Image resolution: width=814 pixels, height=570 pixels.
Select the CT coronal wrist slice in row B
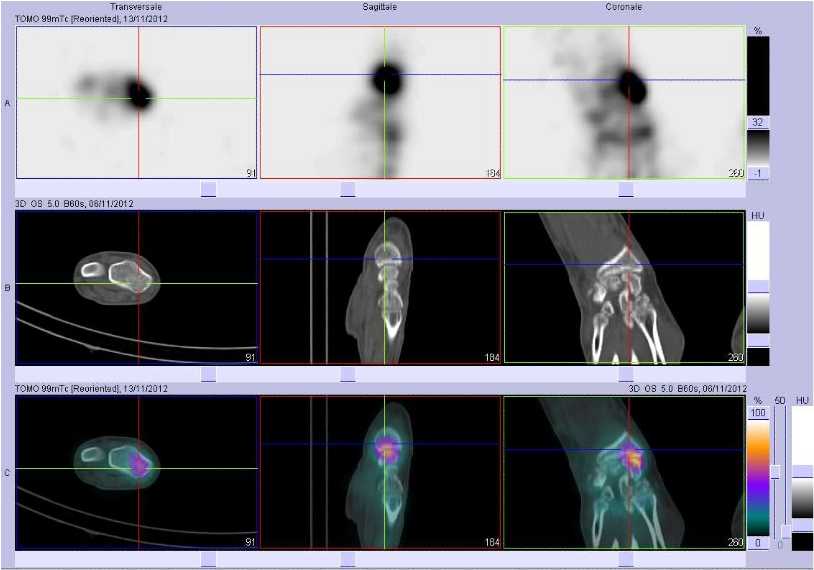coord(625,288)
